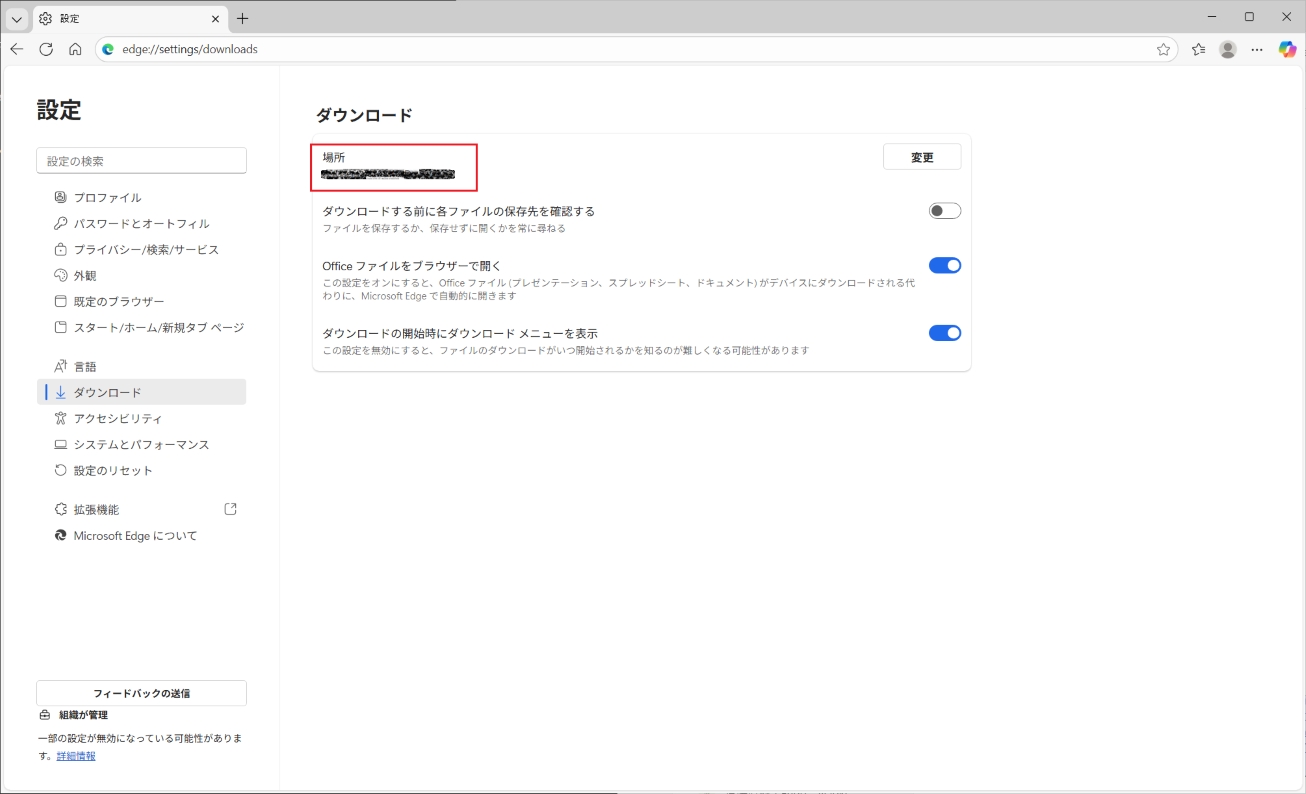Click the 設定の検索 search field
1306x794 pixels.
141,161
